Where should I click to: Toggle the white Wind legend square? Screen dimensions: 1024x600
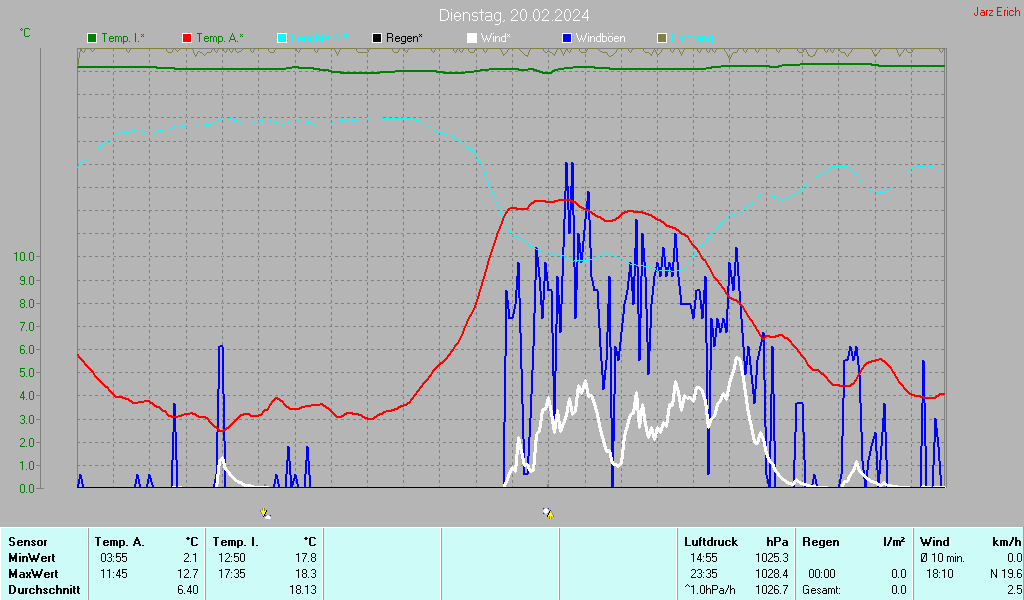point(472,38)
